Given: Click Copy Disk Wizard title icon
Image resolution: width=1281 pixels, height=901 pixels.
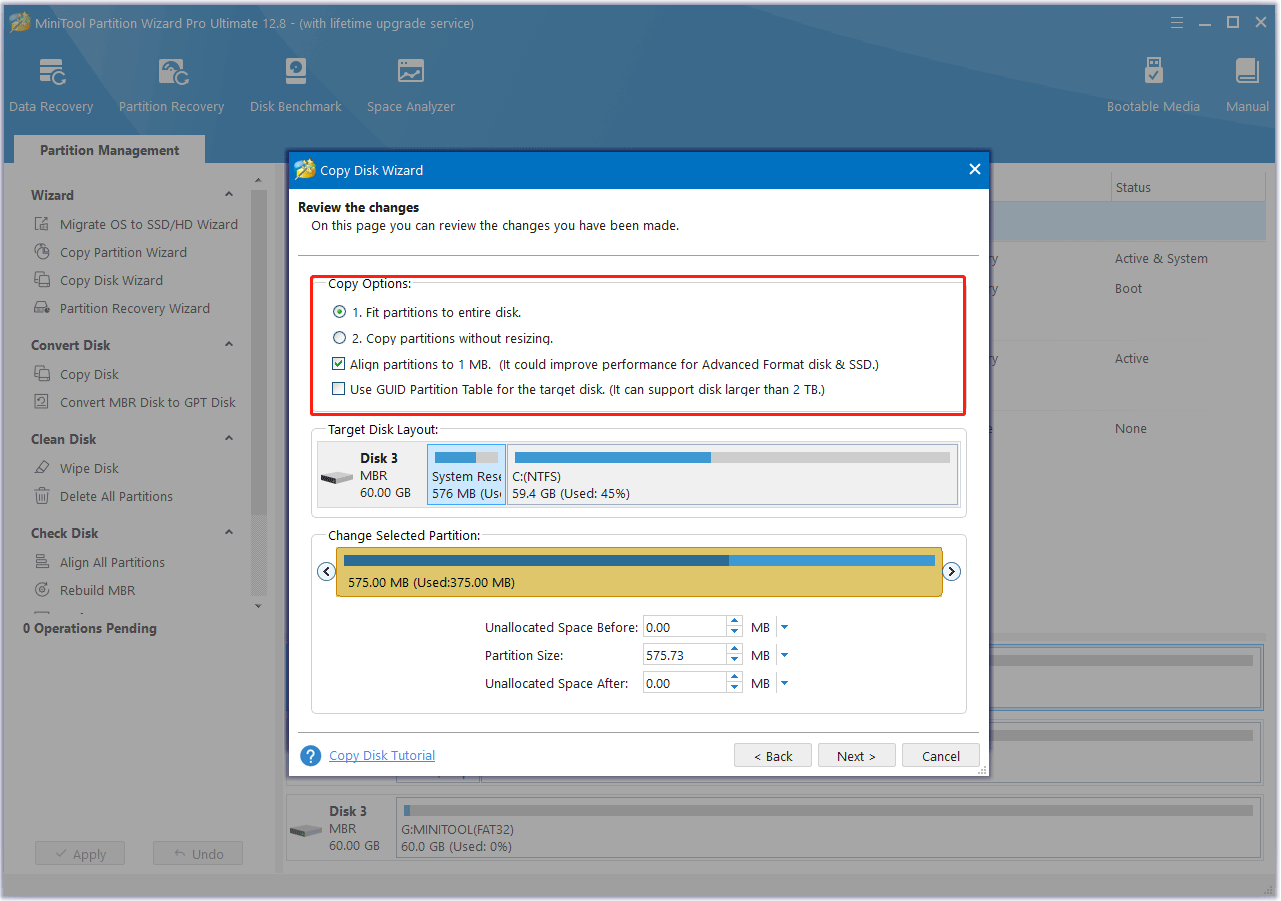Looking at the screenshot, I should coord(305,170).
